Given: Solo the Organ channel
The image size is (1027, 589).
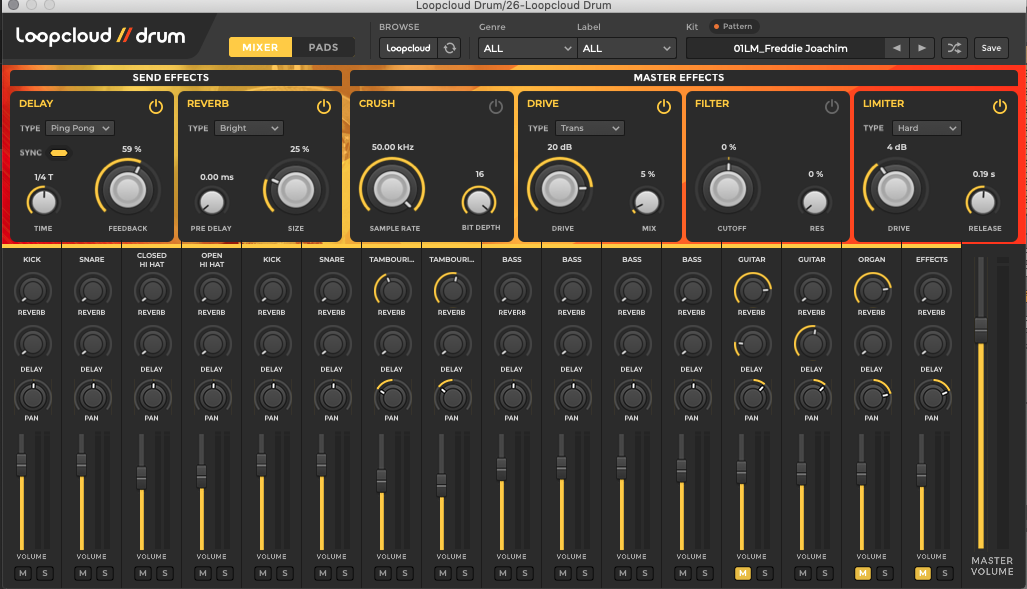Looking at the screenshot, I should (885, 573).
